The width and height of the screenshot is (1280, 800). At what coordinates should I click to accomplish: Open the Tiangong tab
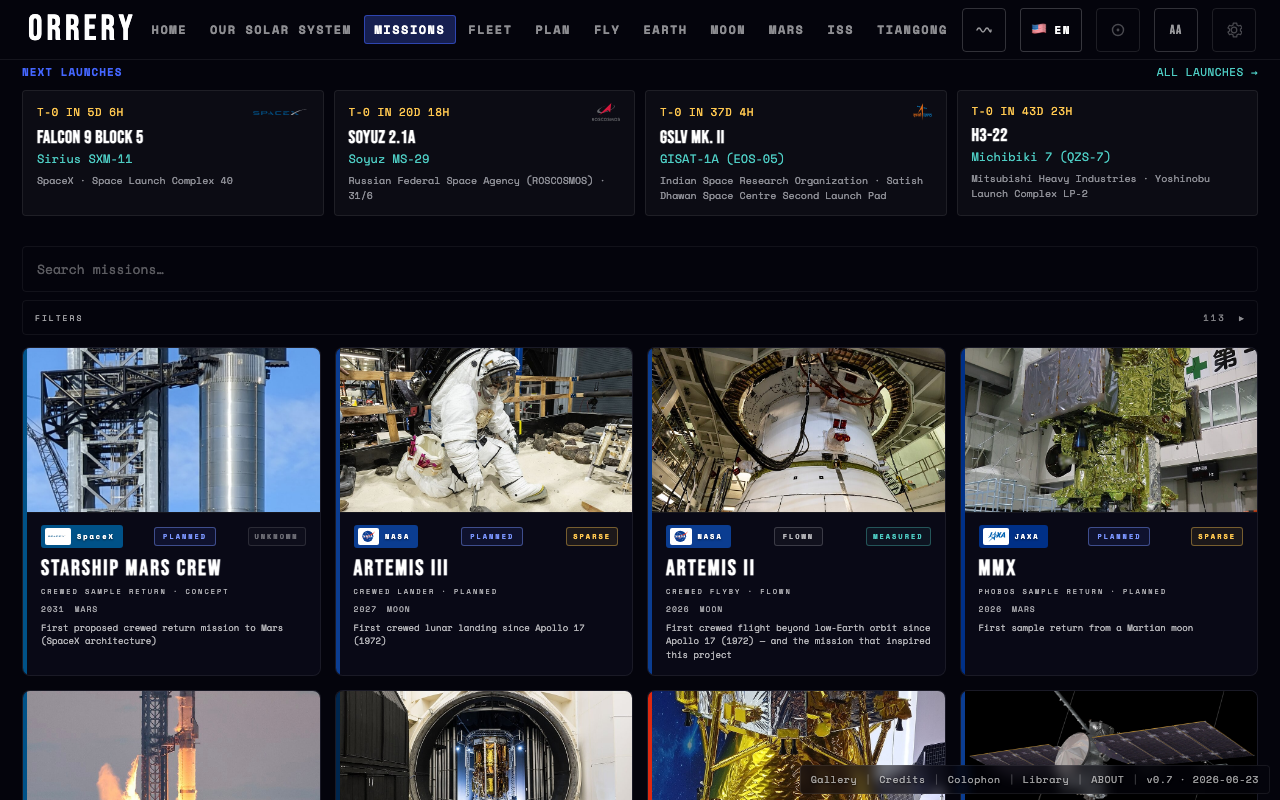[x=912, y=30]
